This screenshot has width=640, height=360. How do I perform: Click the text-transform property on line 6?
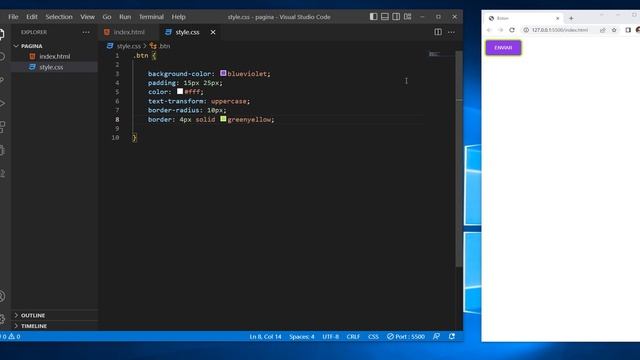tap(175, 101)
